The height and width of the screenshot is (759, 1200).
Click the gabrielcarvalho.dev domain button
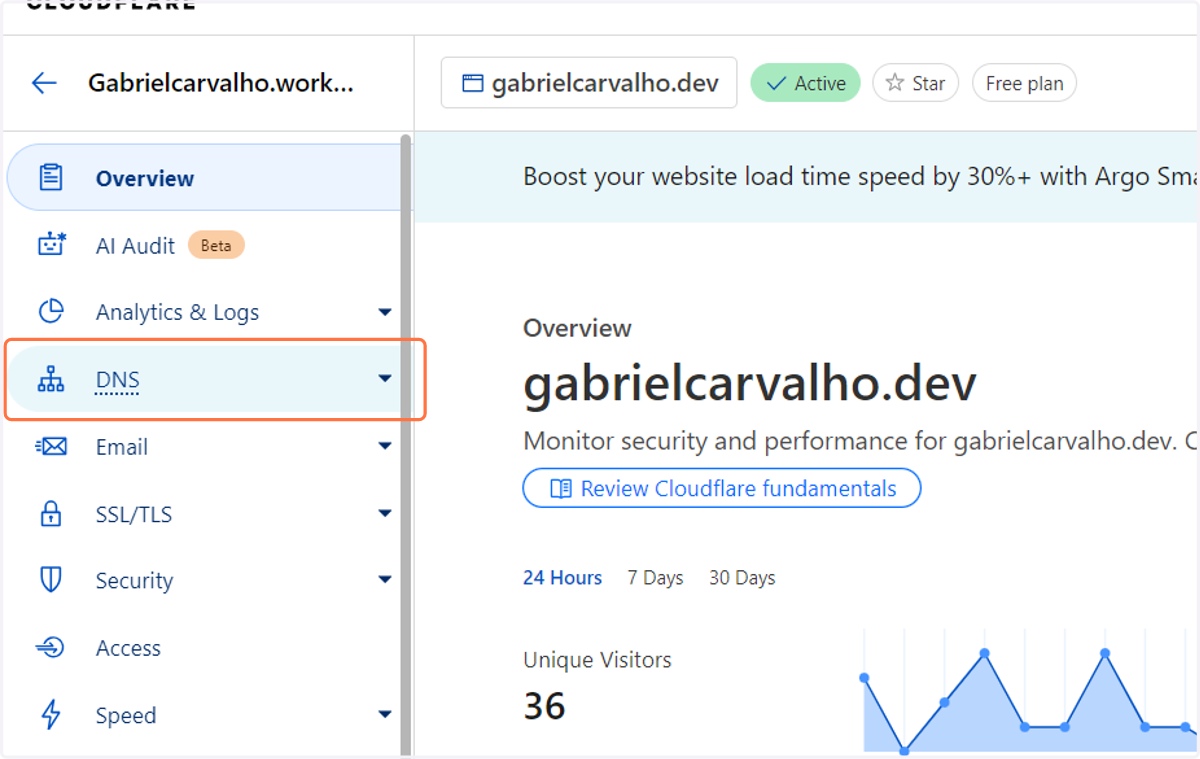[x=589, y=83]
